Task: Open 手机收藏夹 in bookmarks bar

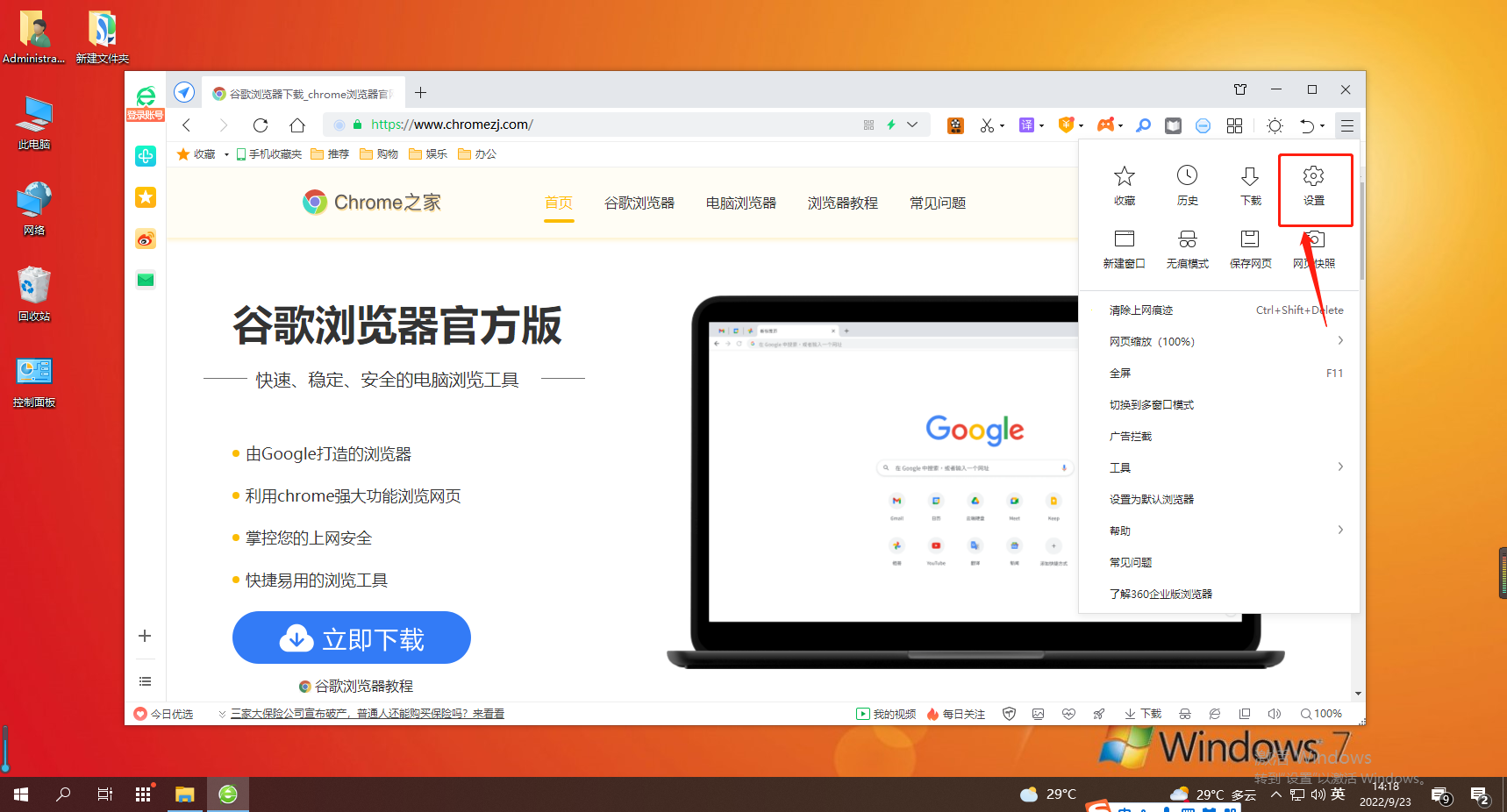Action: click(268, 154)
